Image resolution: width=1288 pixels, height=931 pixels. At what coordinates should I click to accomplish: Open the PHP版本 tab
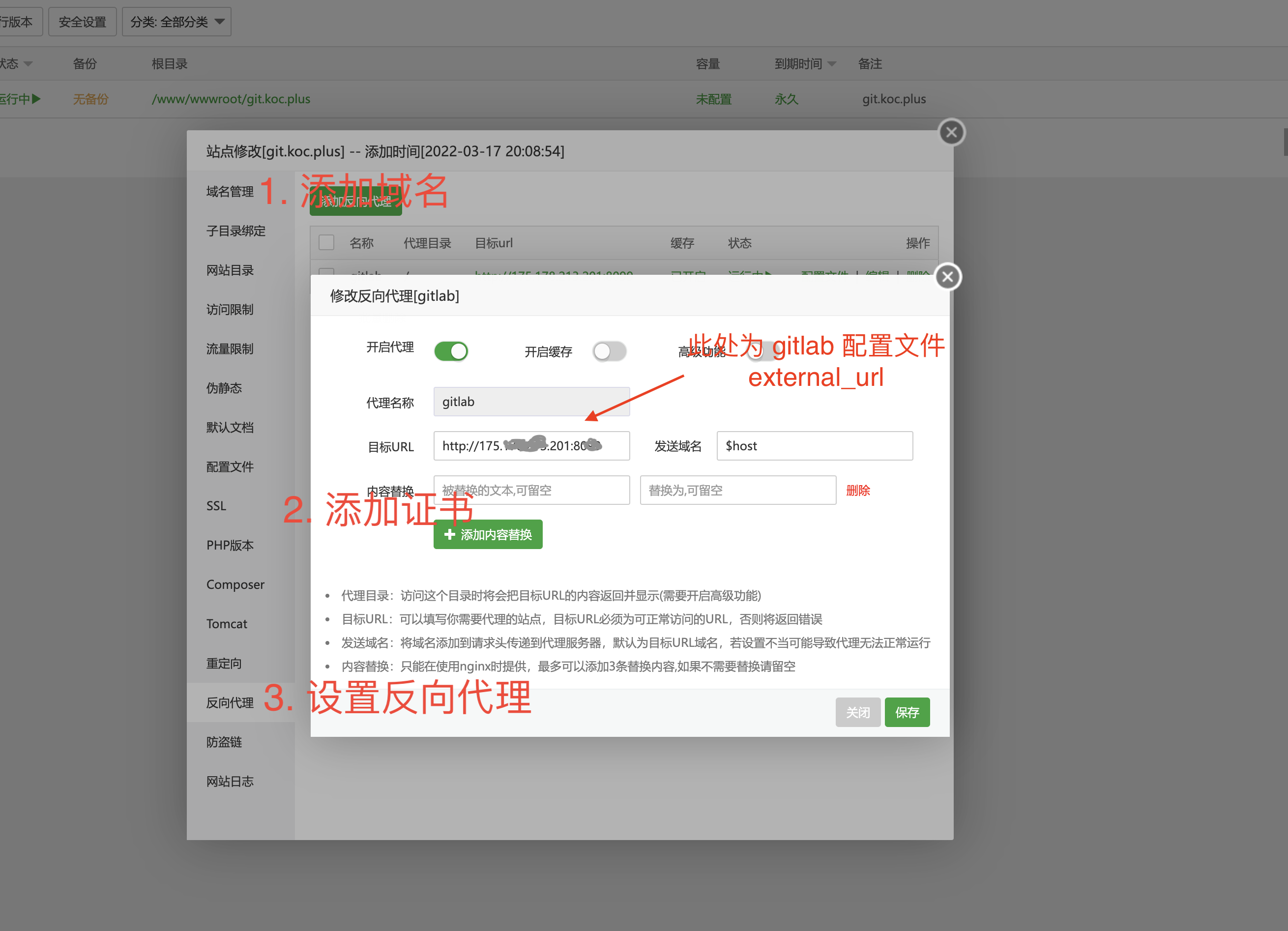coord(230,546)
